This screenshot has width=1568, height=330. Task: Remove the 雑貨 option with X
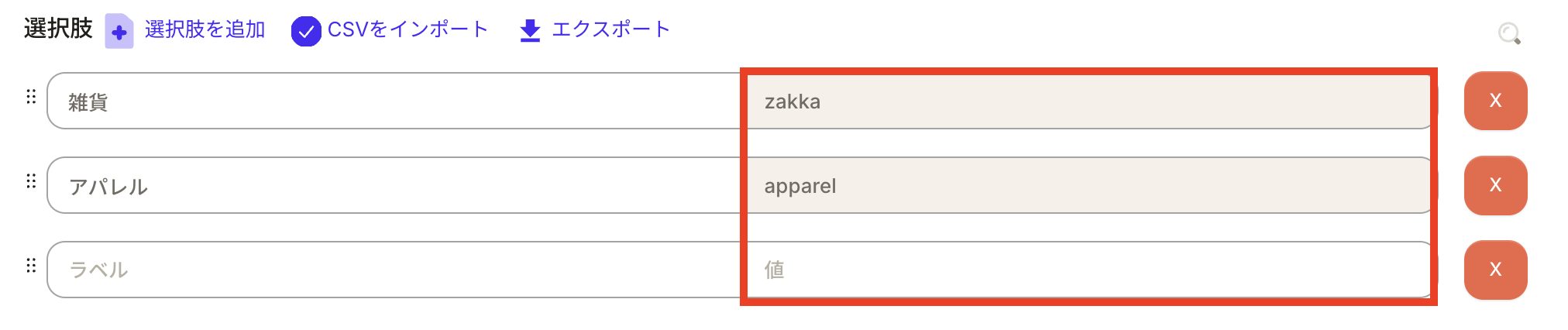click(1495, 101)
